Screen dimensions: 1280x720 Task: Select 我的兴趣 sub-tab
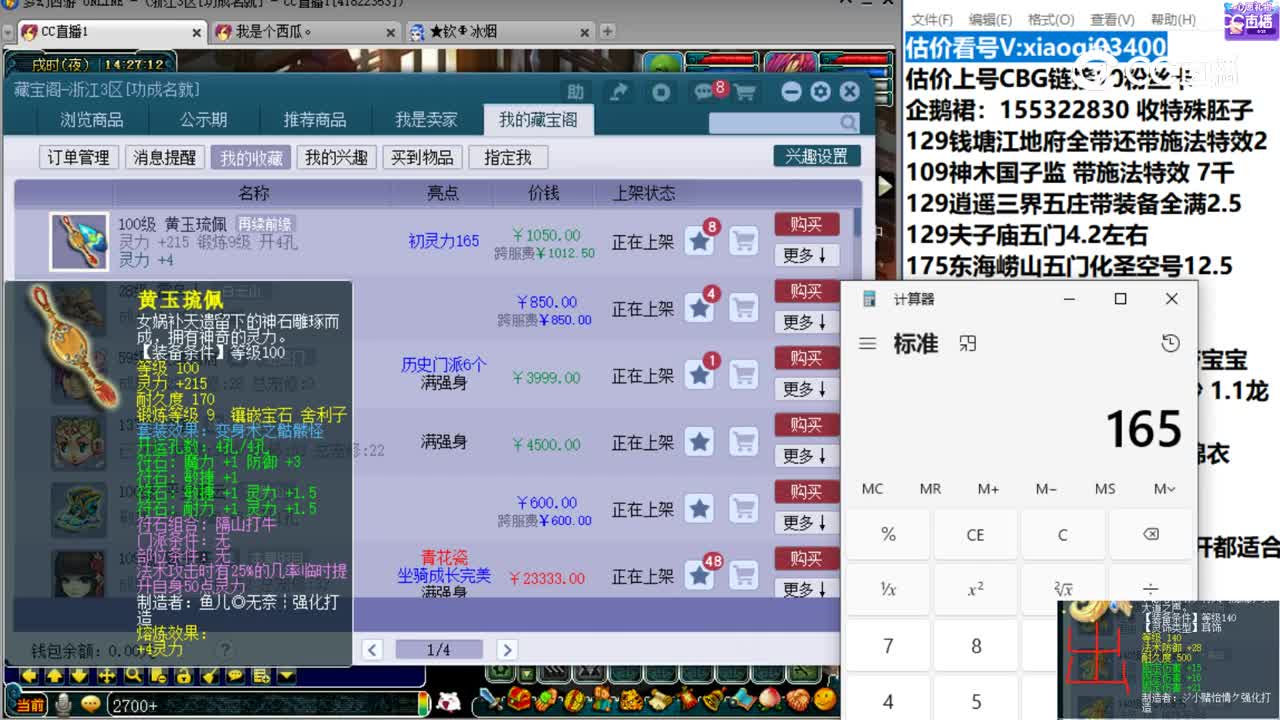(x=336, y=158)
